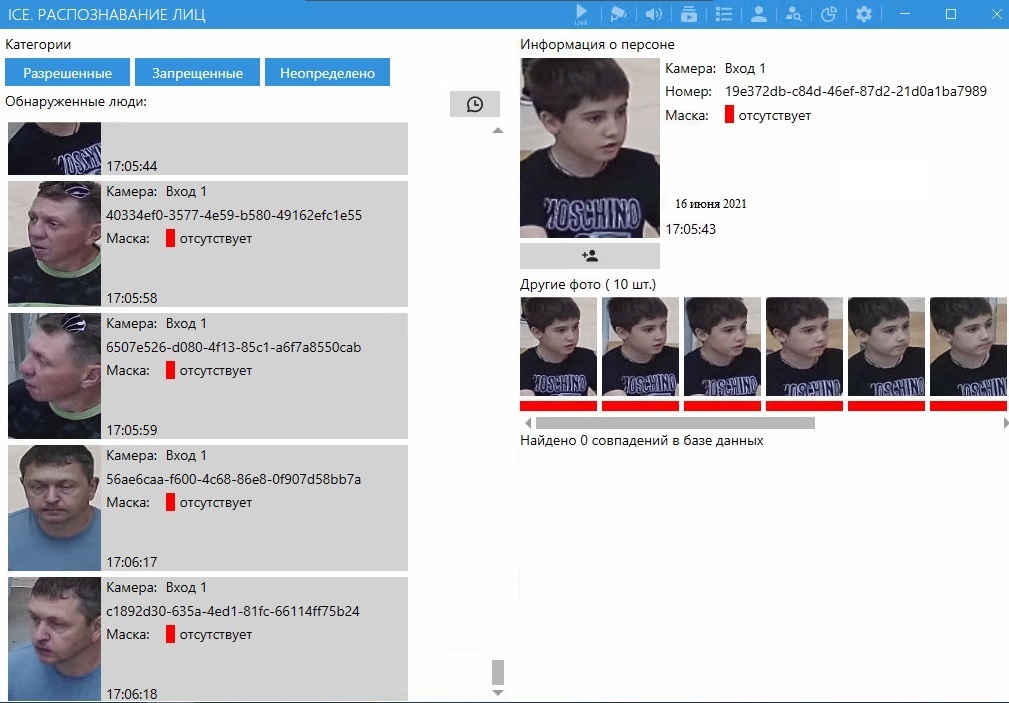
Task: Click the time 17:05:43 in the person info
Action: [690, 229]
